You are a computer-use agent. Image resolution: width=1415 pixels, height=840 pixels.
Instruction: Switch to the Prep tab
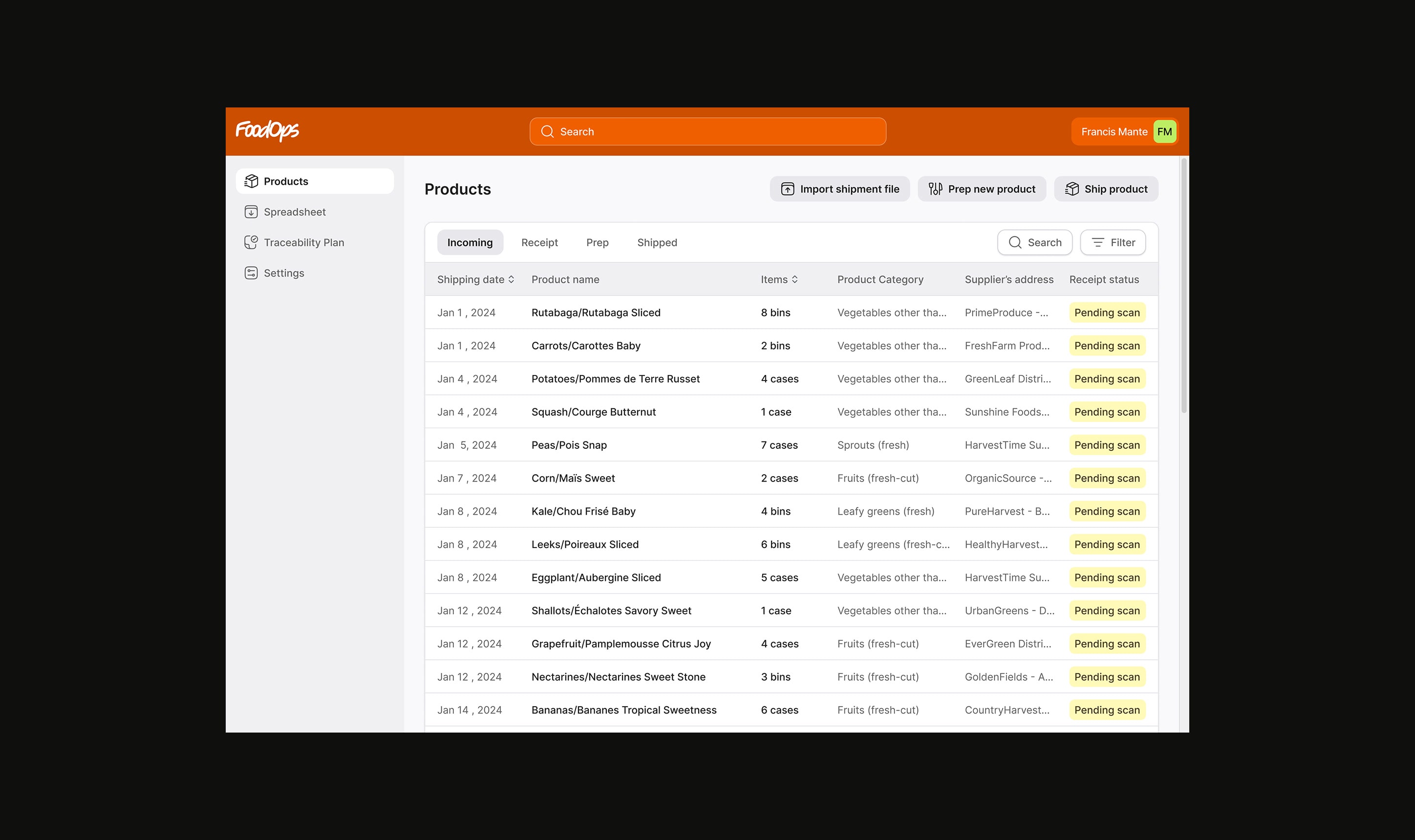[598, 242]
